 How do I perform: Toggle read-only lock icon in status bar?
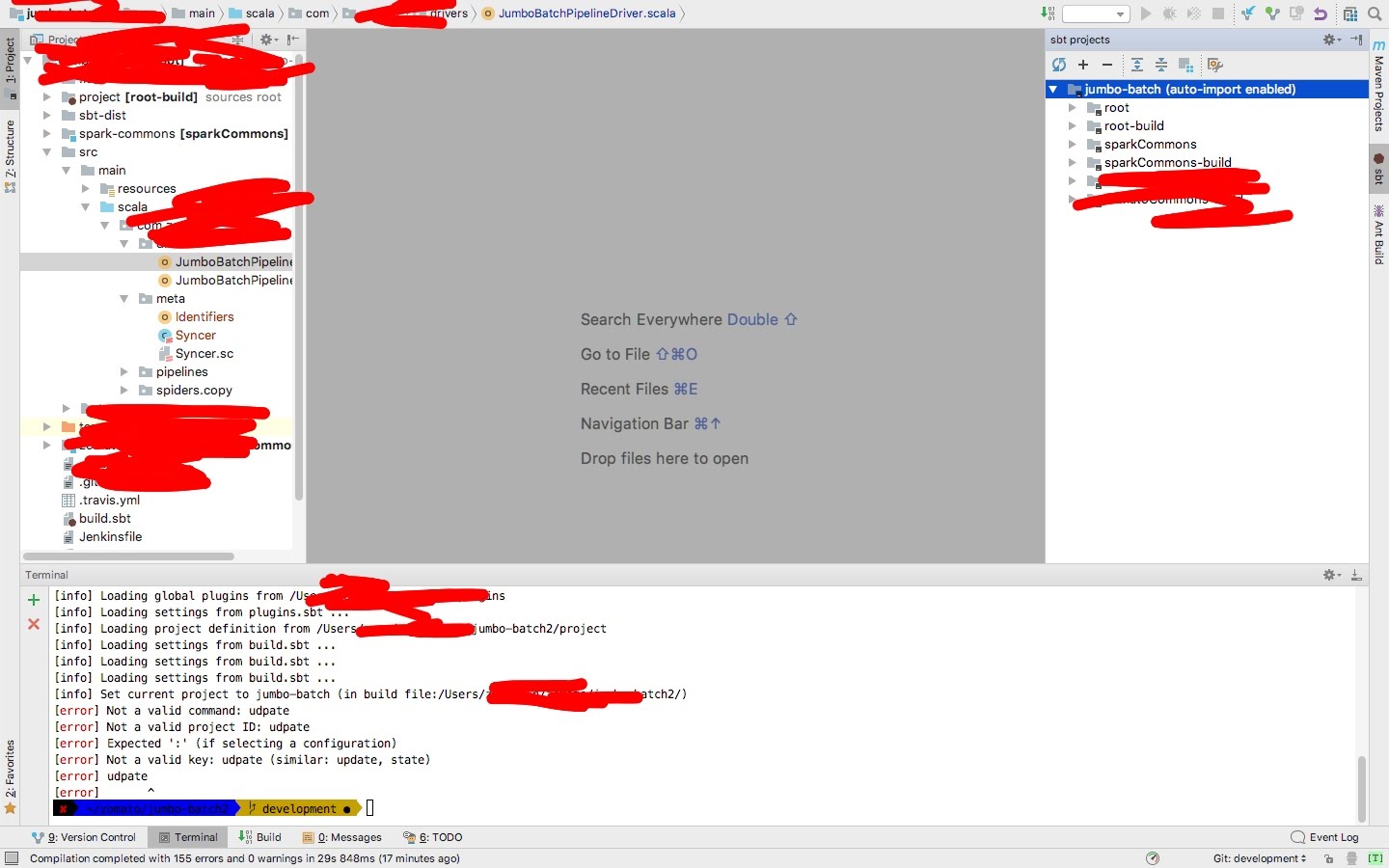(1329, 858)
